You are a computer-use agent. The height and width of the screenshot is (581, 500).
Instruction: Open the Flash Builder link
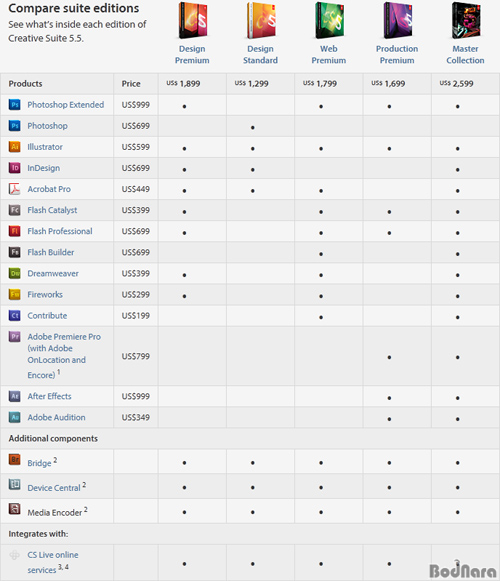point(51,252)
